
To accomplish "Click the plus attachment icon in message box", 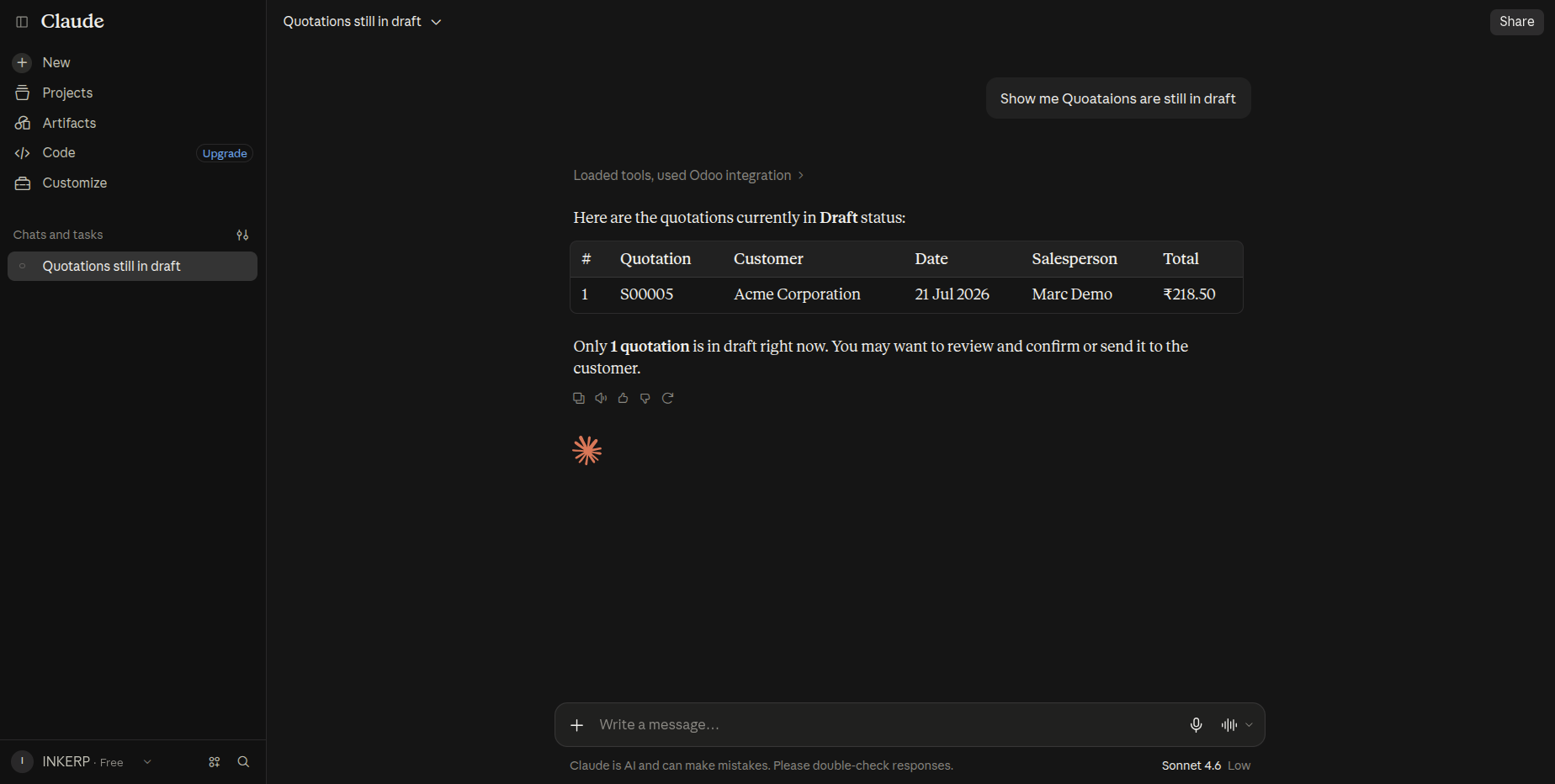I will click(577, 725).
